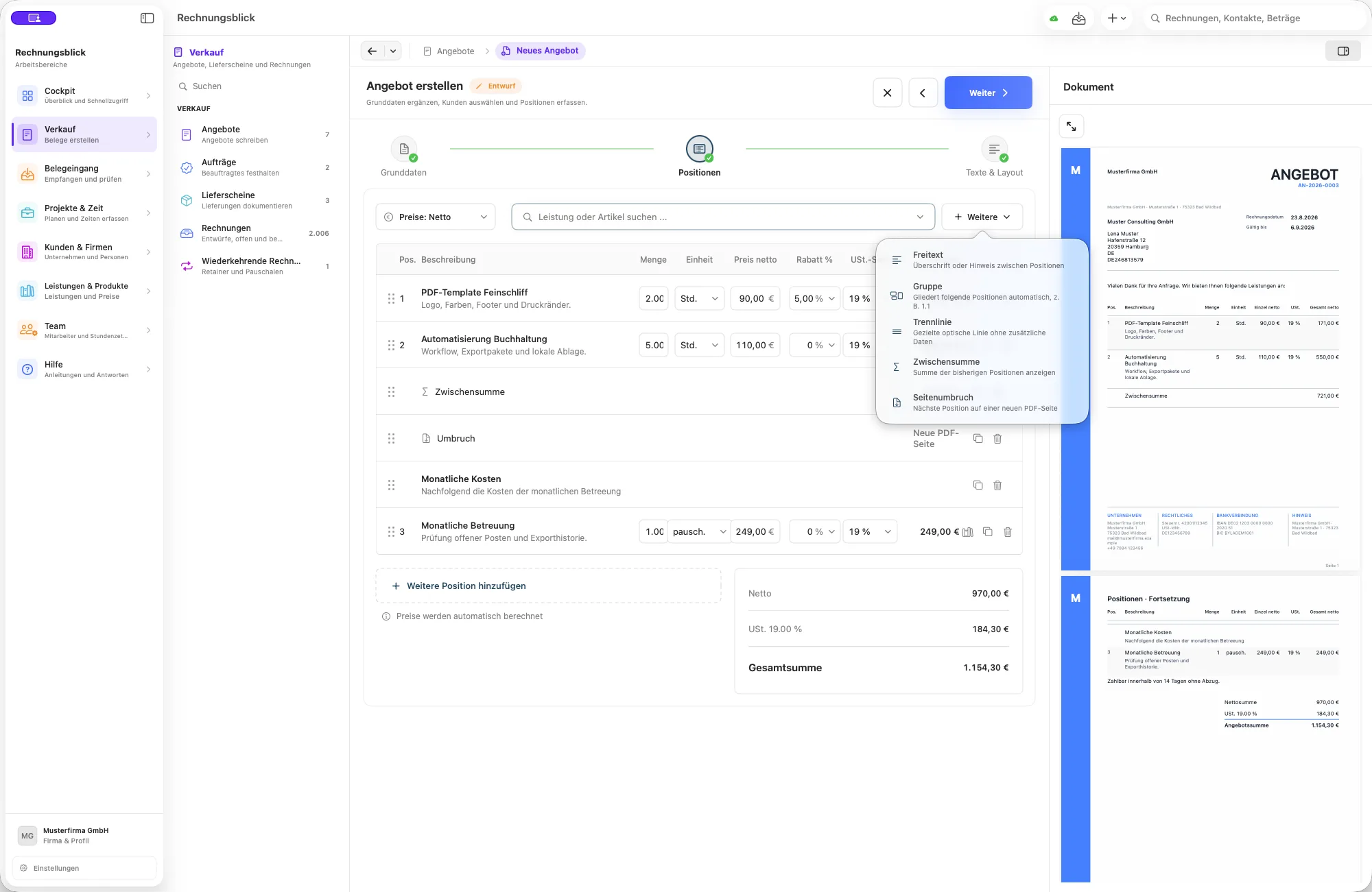Open USt. dropdown for Monatliche Betreuung
1372x892 pixels.
[870, 531]
